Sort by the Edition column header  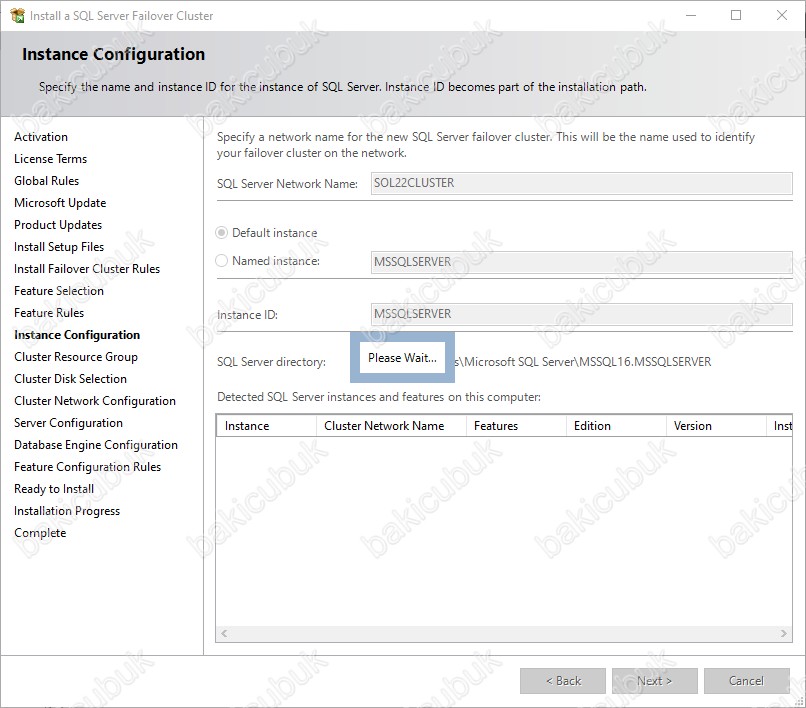click(x=616, y=426)
